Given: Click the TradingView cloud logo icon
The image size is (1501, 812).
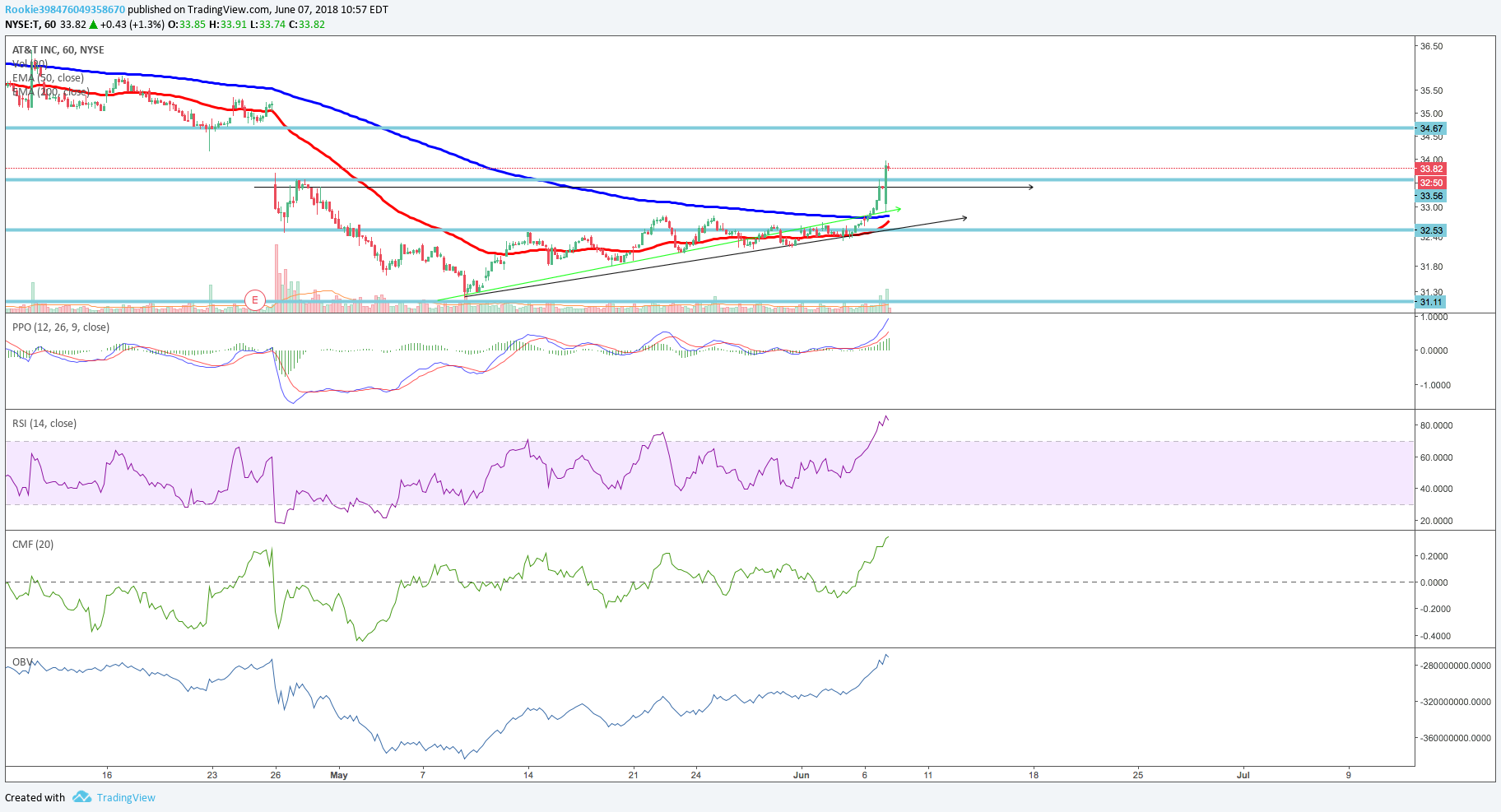Looking at the screenshot, I should tap(81, 797).
